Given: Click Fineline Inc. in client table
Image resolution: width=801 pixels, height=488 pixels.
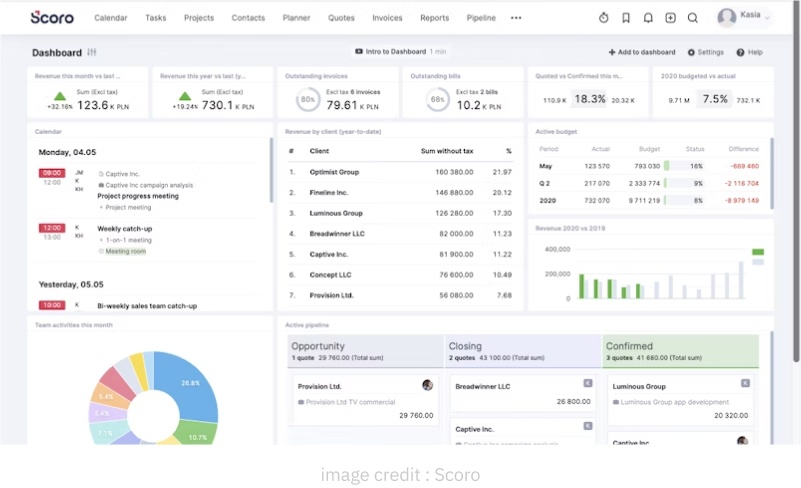Looking at the screenshot, I should click(x=328, y=193).
